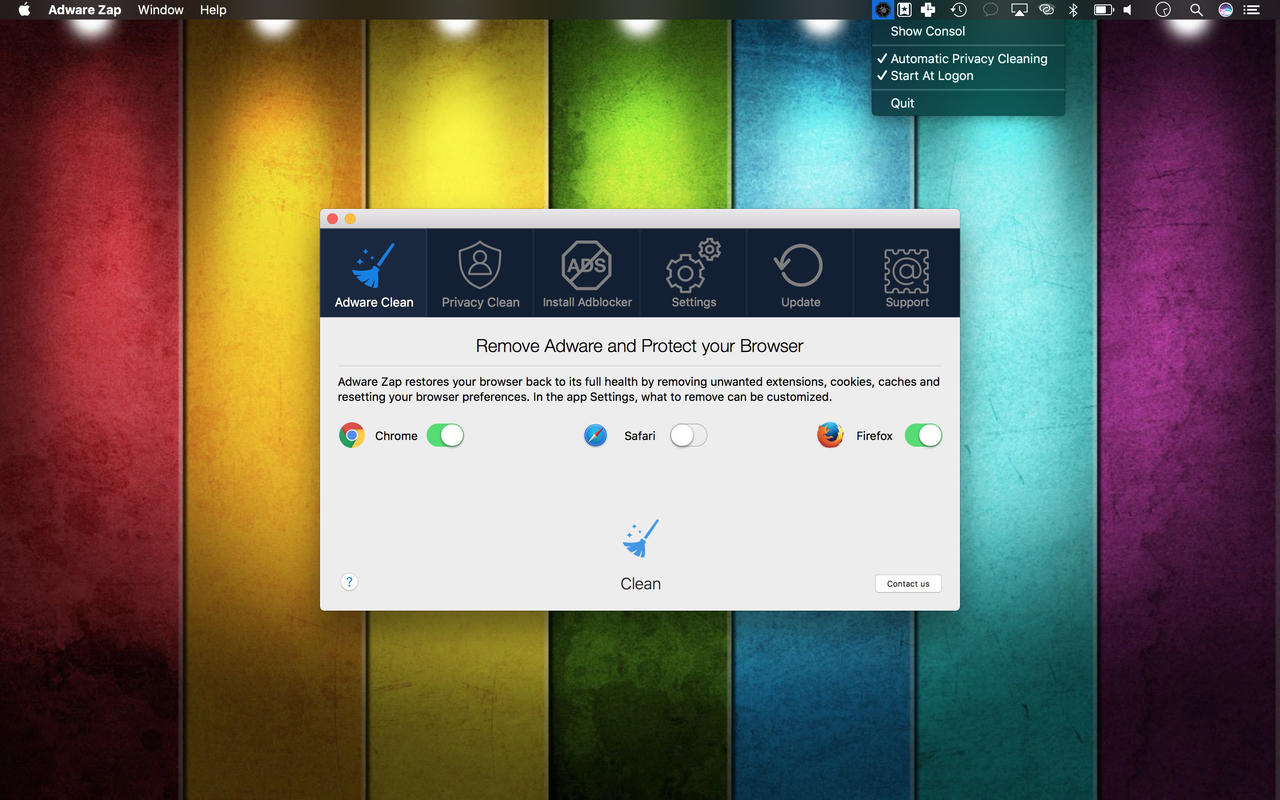Check the battery status icon

(x=1103, y=10)
